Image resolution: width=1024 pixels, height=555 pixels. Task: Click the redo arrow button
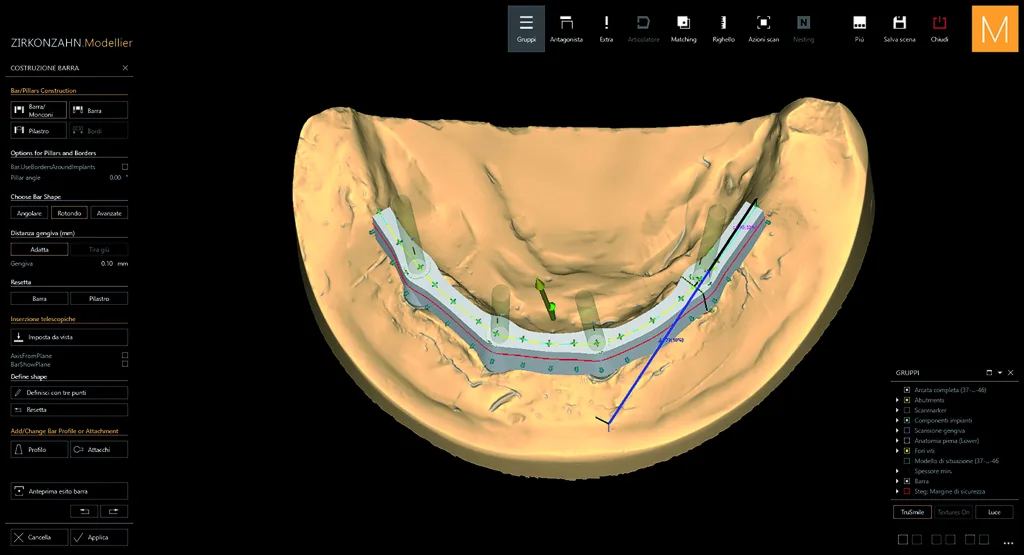(x=114, y=511)
